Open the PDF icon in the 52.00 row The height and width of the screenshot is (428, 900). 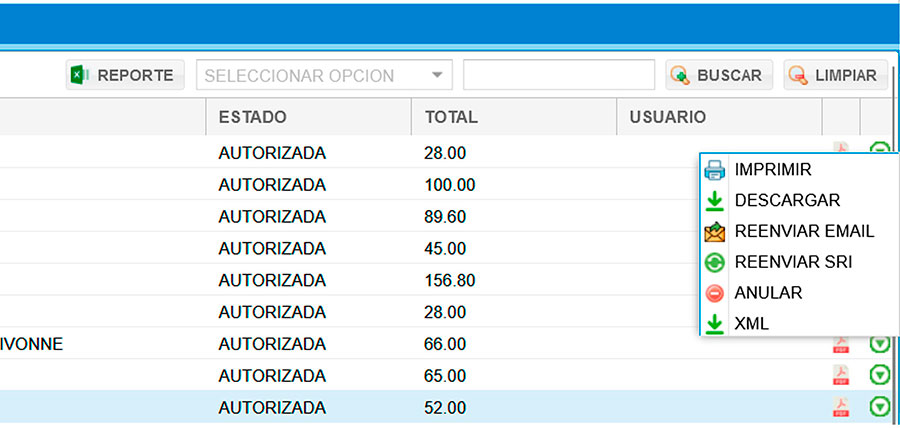pos(841,407)
